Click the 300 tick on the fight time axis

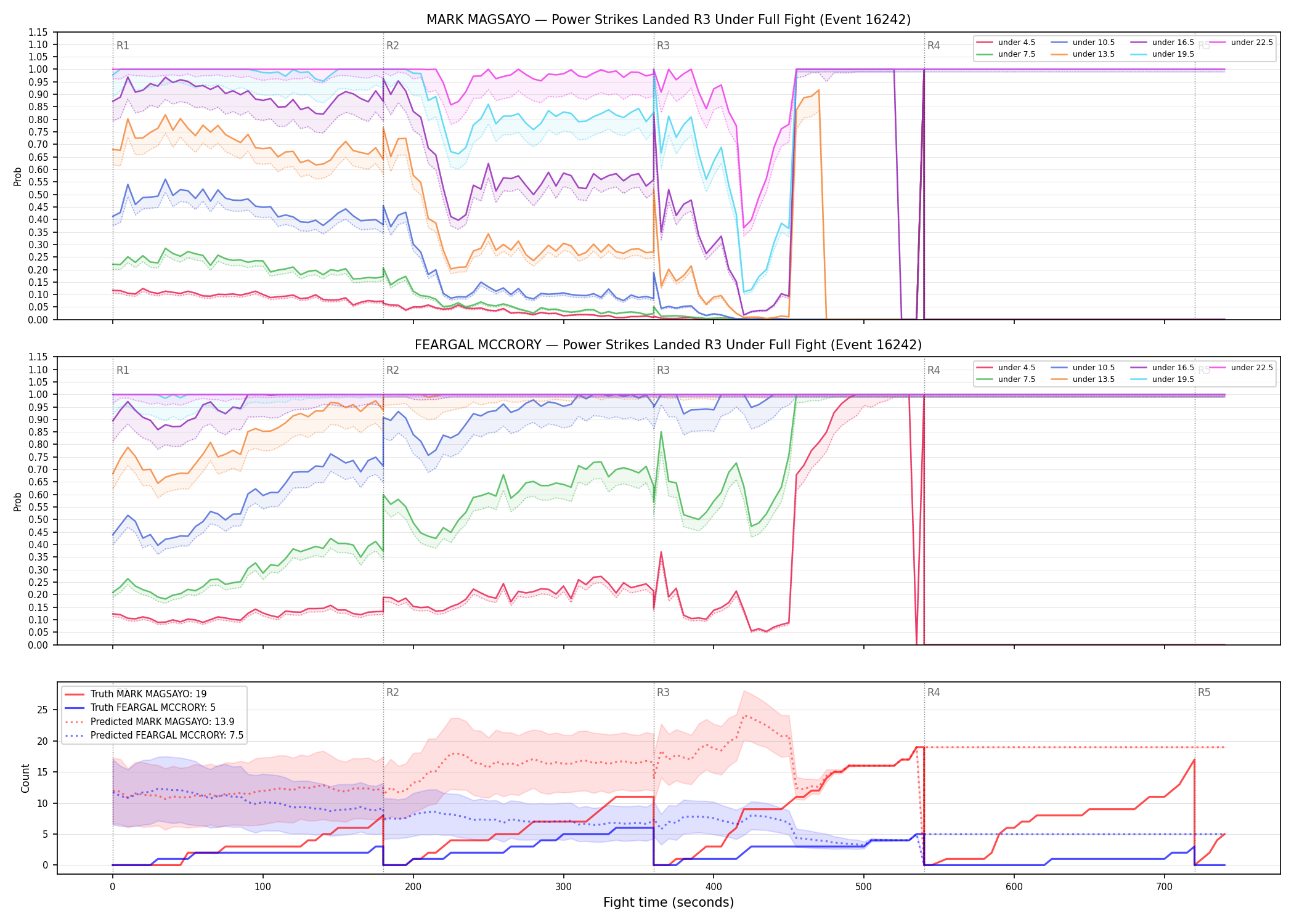point(563,887)
